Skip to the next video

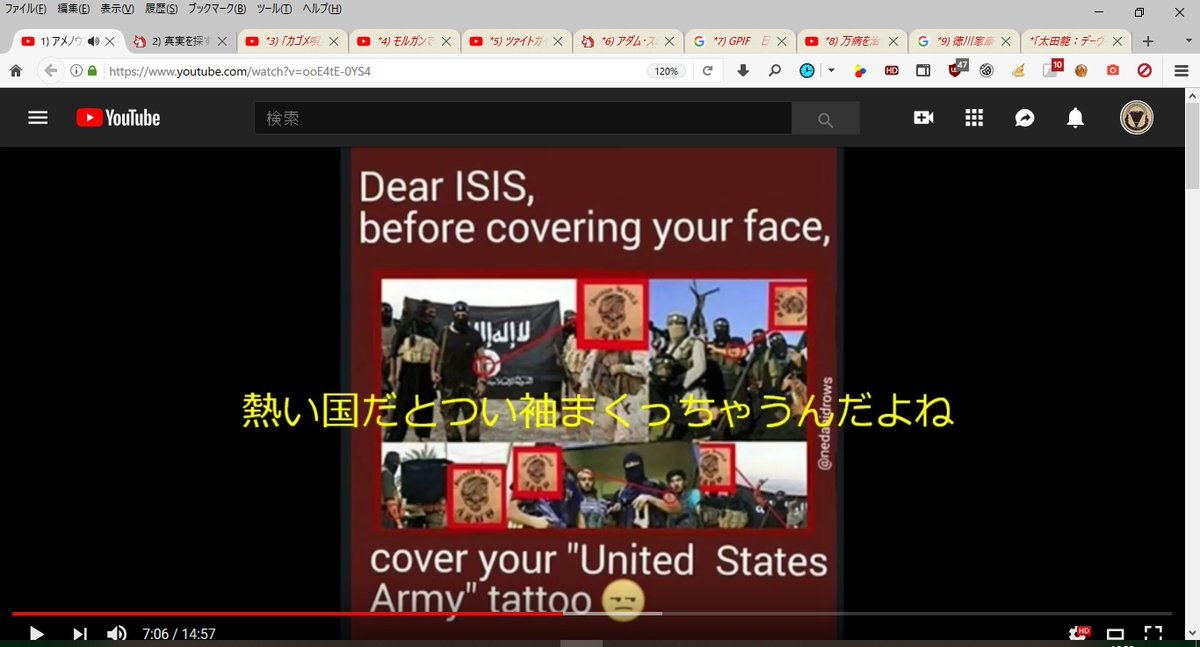click(x=80, y=634)
